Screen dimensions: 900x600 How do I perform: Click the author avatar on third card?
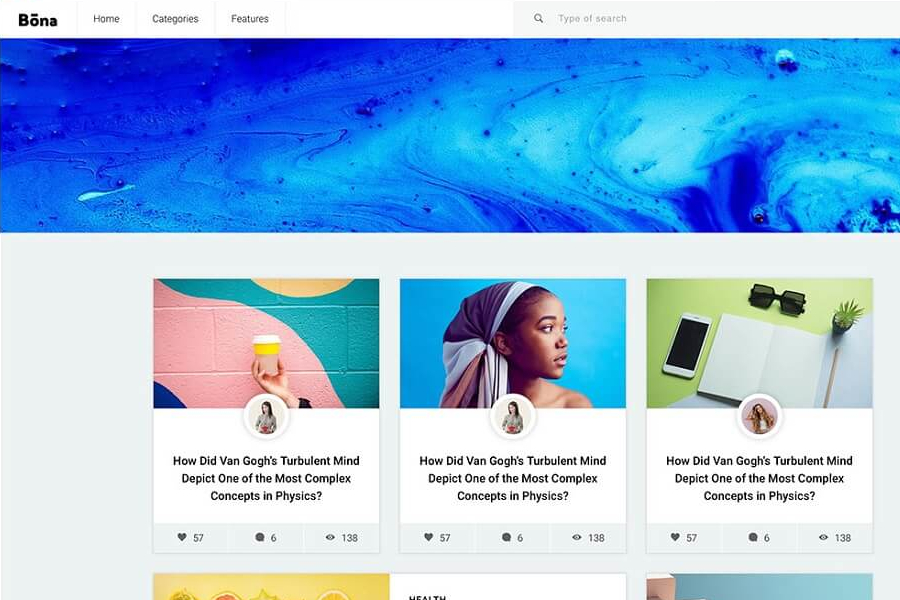(x=759, y=417)
